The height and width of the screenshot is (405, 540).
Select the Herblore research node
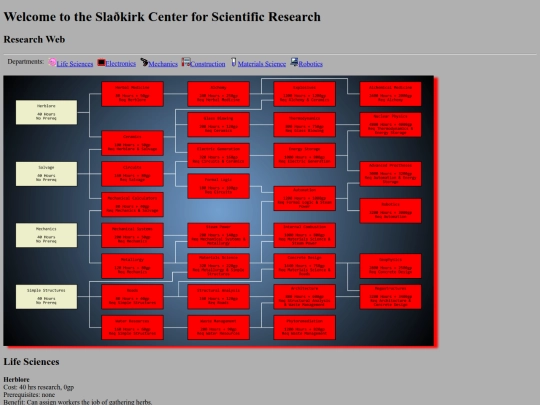46,112
